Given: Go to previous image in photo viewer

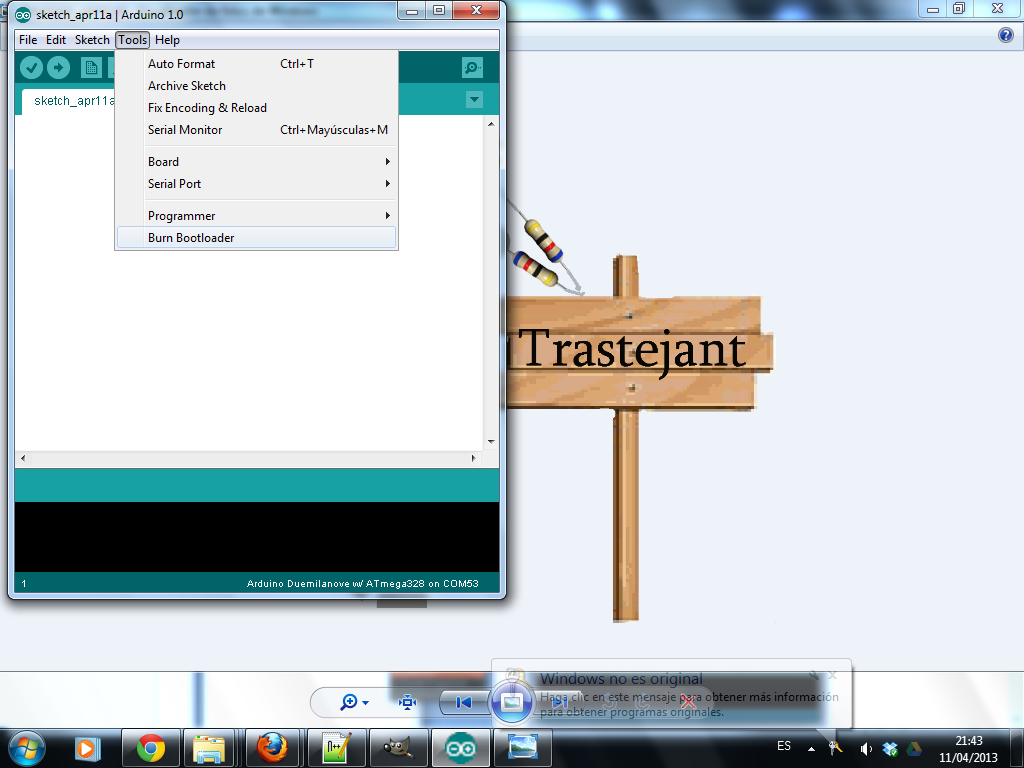Looking at the screenshot, I should [x=464, y=703].
